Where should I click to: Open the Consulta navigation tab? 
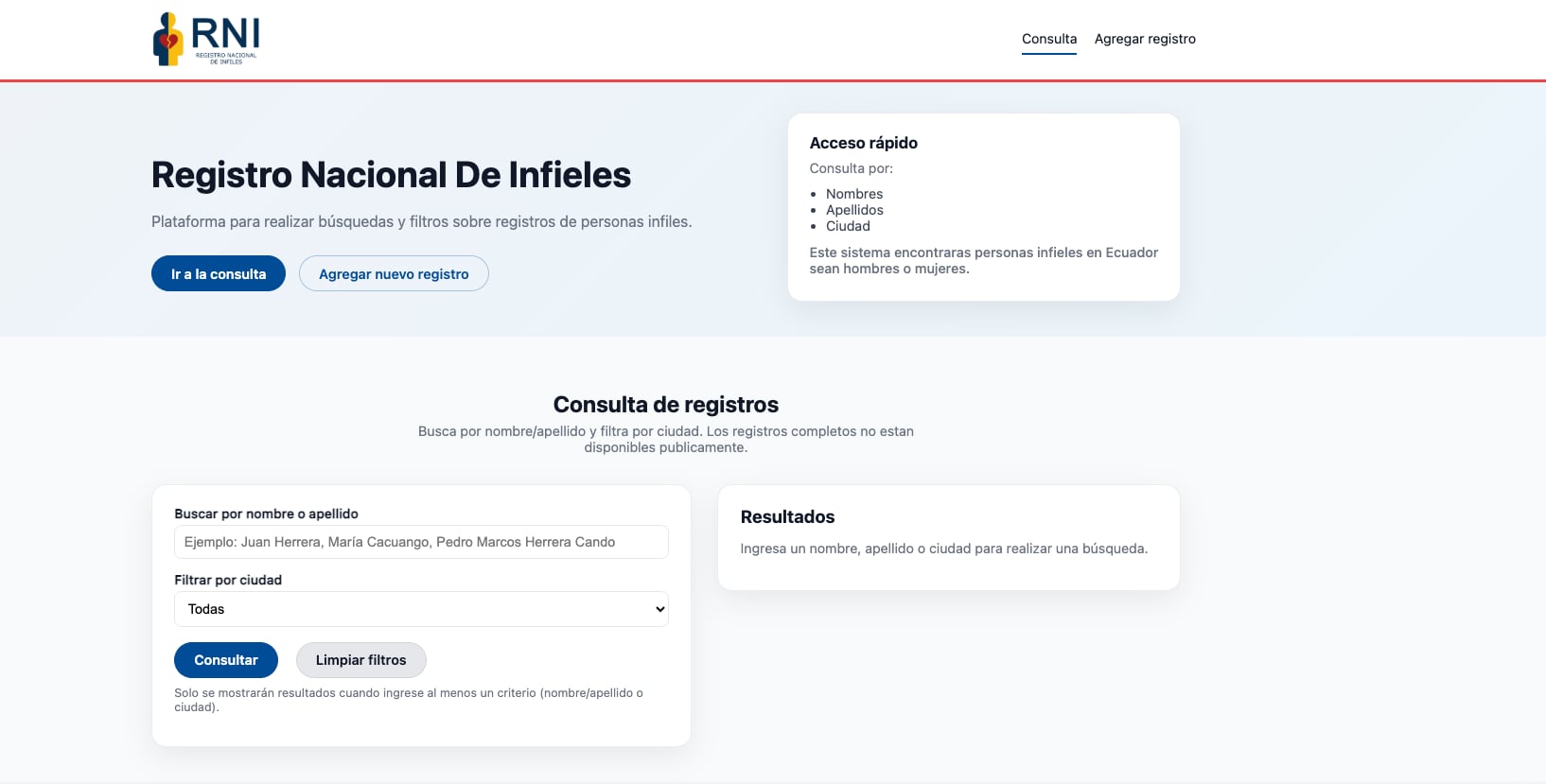tap(1048, 39)
